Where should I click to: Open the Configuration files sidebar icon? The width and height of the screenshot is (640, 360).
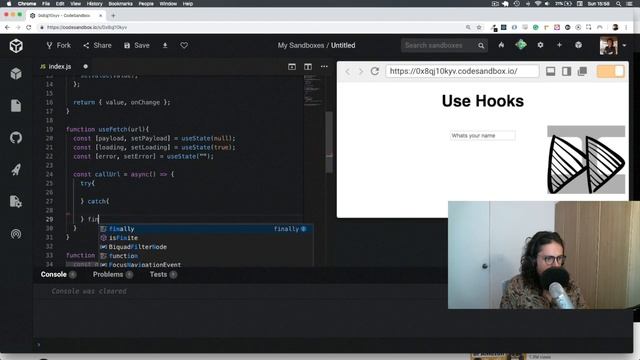point(16,201)
